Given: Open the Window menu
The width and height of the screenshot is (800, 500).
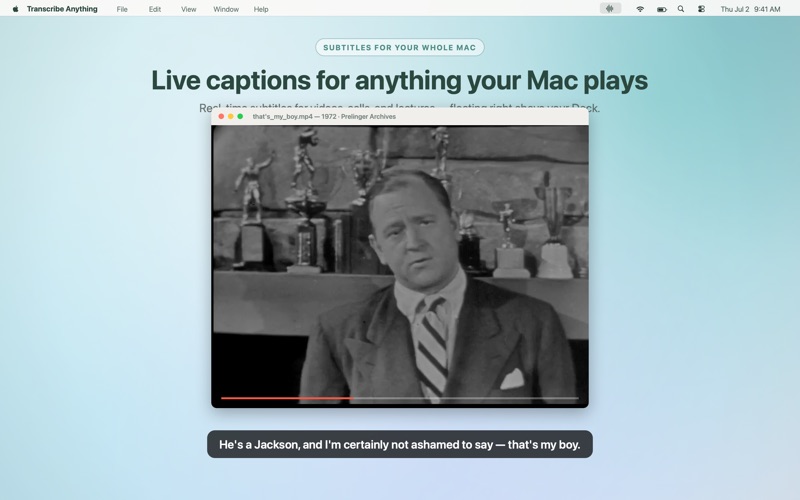Looking at the screenshot, I should pos(226,9).
